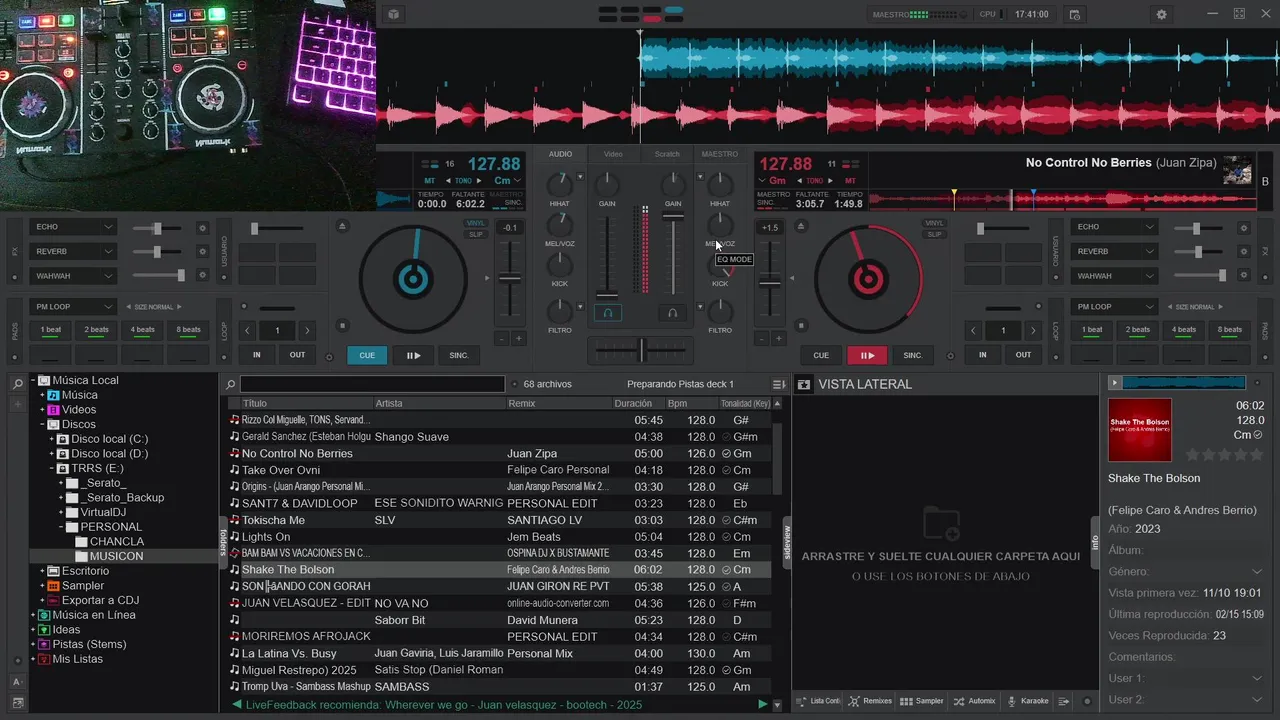This screenshot has width=1280, height=720.
Task: Toggle left channel headphone cue icon
Action: tap(607, 313)
